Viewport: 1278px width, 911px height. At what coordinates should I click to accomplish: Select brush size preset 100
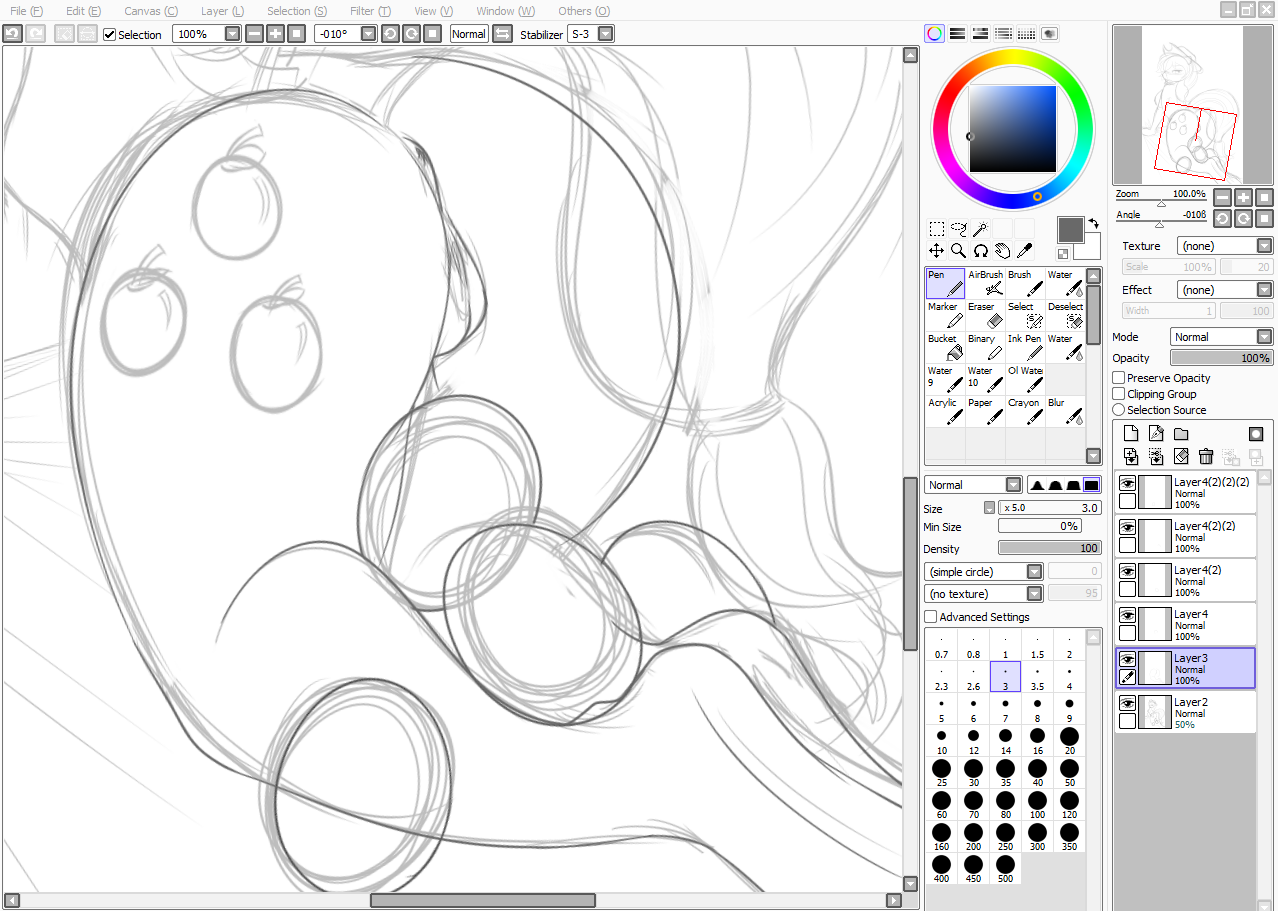point(1037,805)
